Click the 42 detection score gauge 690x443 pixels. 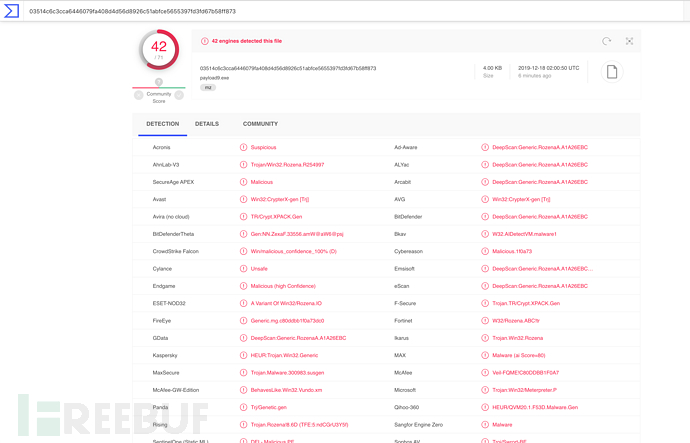159,50
